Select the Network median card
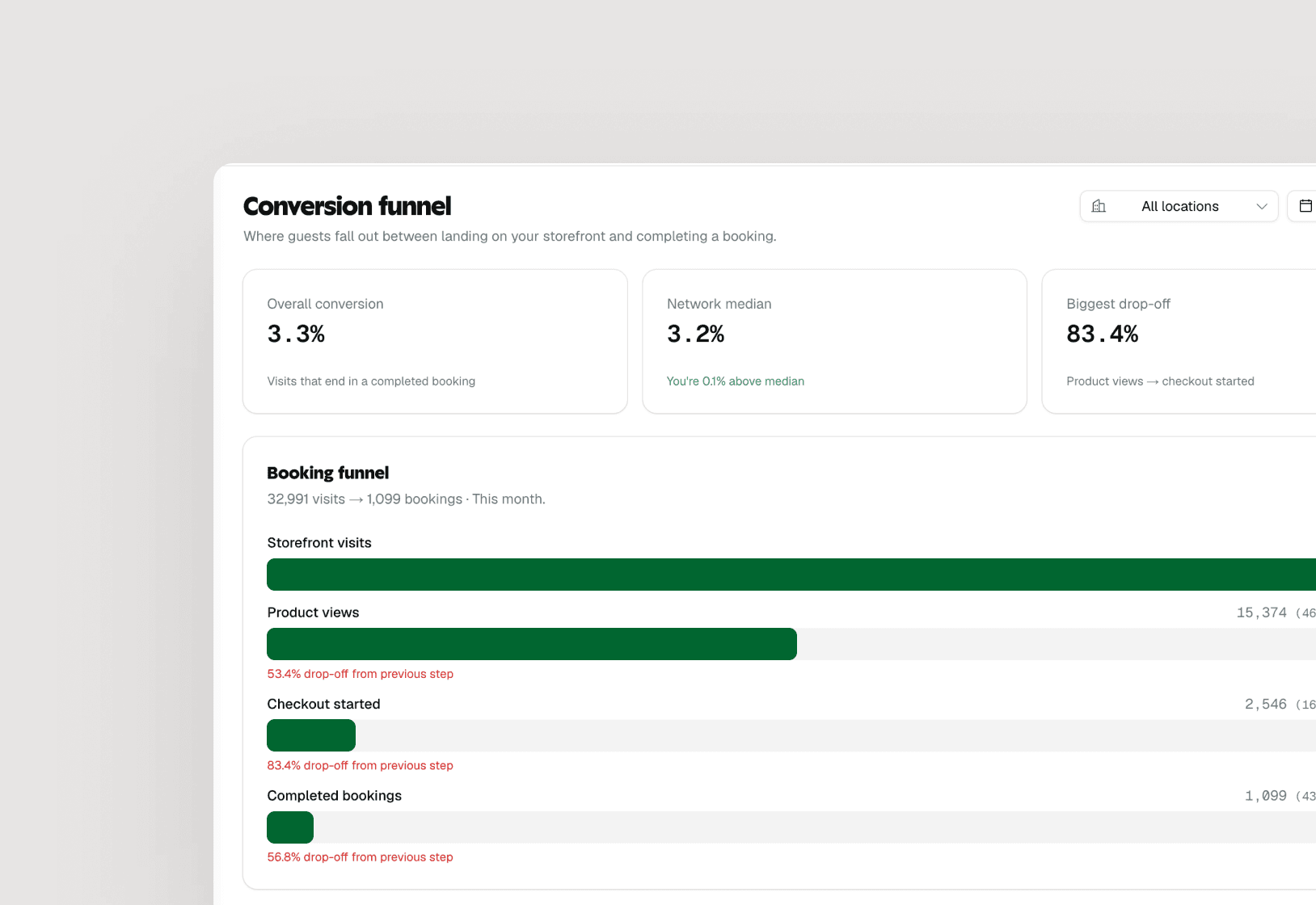1316x905 pixels. pos(834,341)
